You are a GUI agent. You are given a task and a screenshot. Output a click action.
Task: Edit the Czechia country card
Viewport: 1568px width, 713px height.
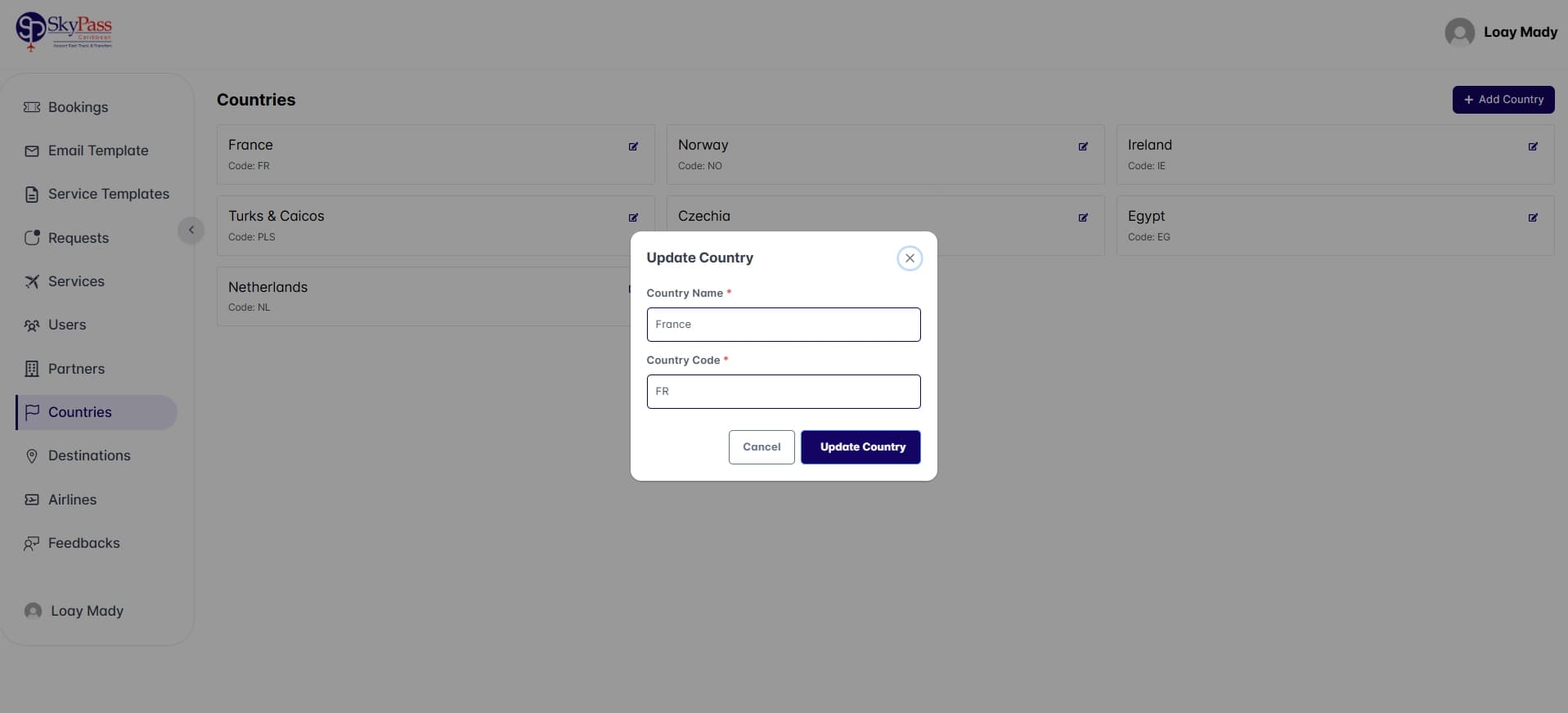pos(1083,217)
